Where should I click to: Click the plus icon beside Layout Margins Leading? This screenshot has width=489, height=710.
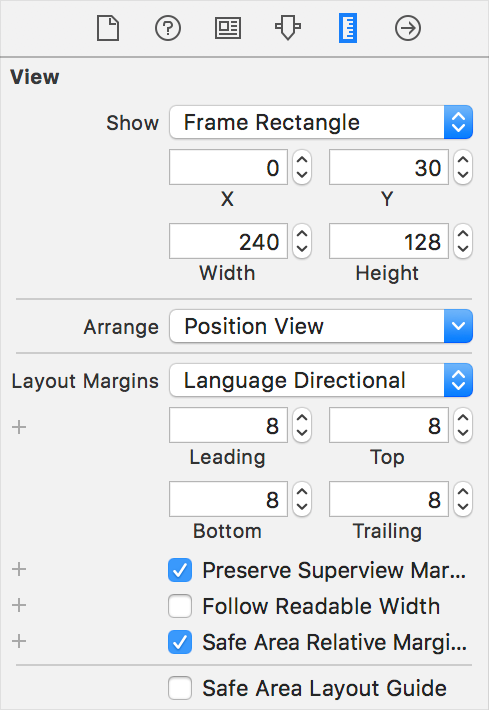pyautogui.click(x=19, y=427)
